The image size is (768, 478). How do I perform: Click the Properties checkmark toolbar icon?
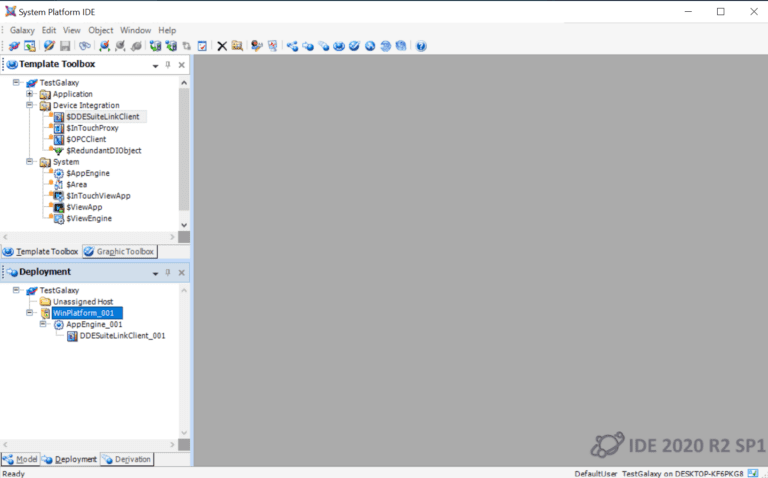202,46
